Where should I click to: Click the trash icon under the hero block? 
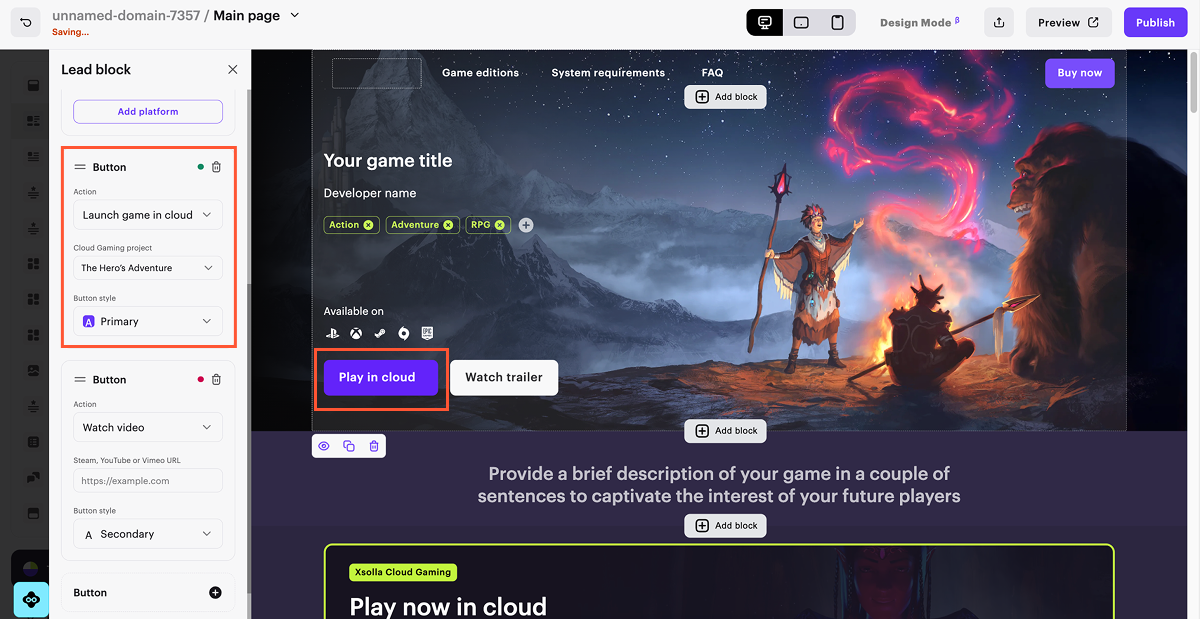pos(374,446)
